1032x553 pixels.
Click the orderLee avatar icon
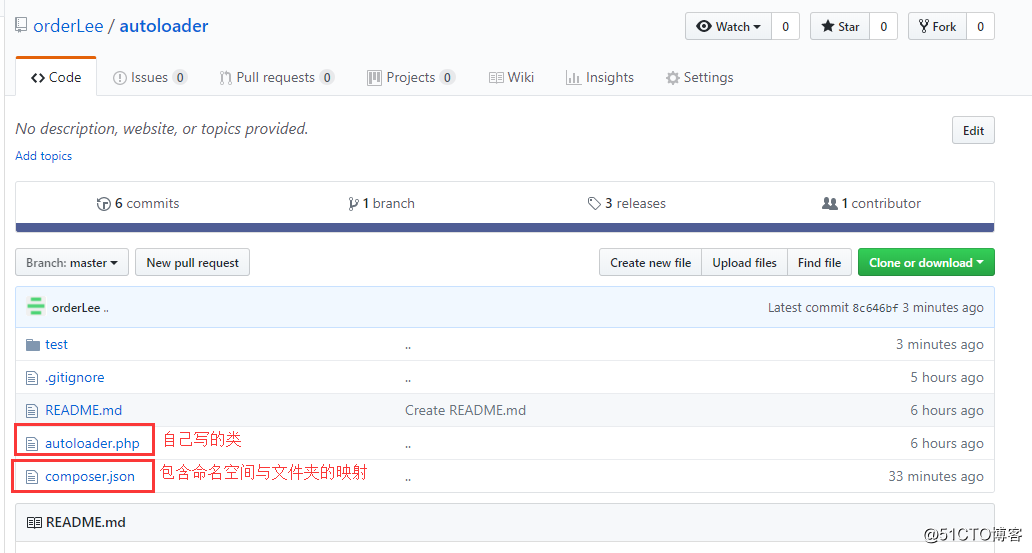[x=36, y=307]
